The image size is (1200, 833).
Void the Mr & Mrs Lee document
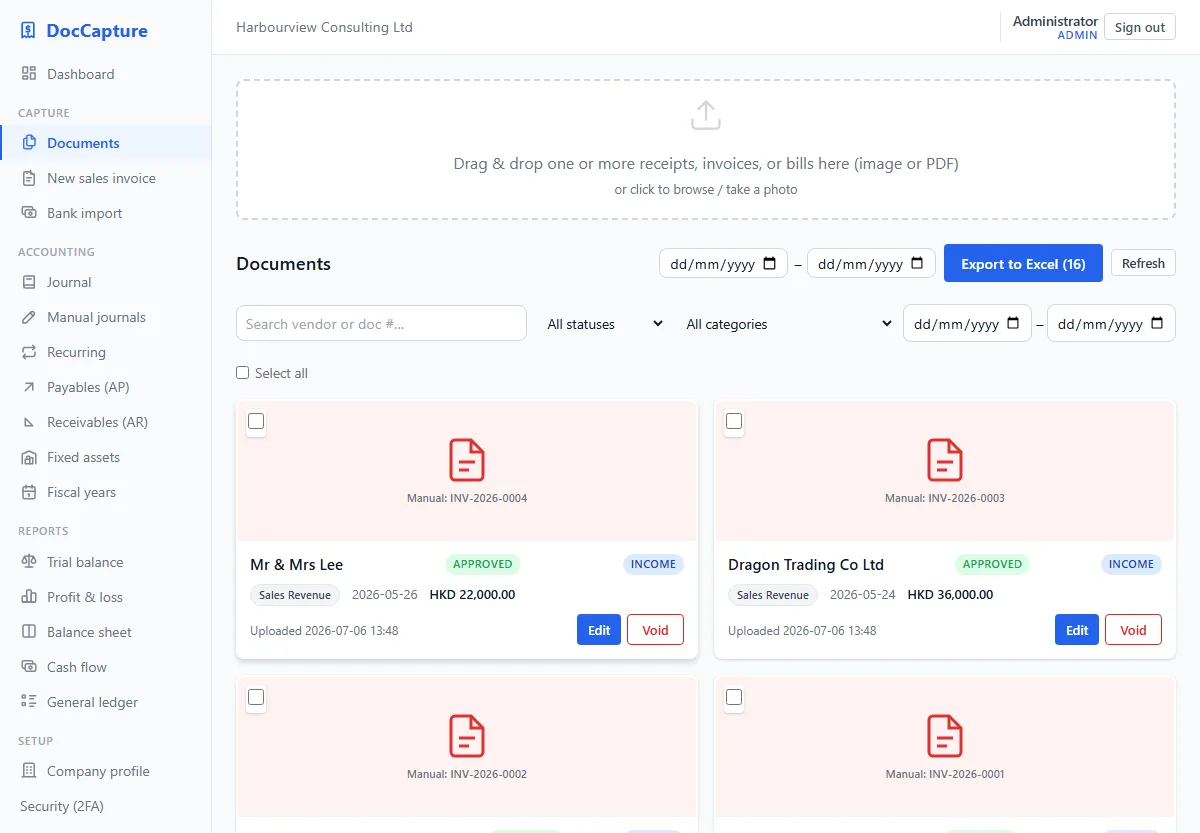tap(655, 630)
